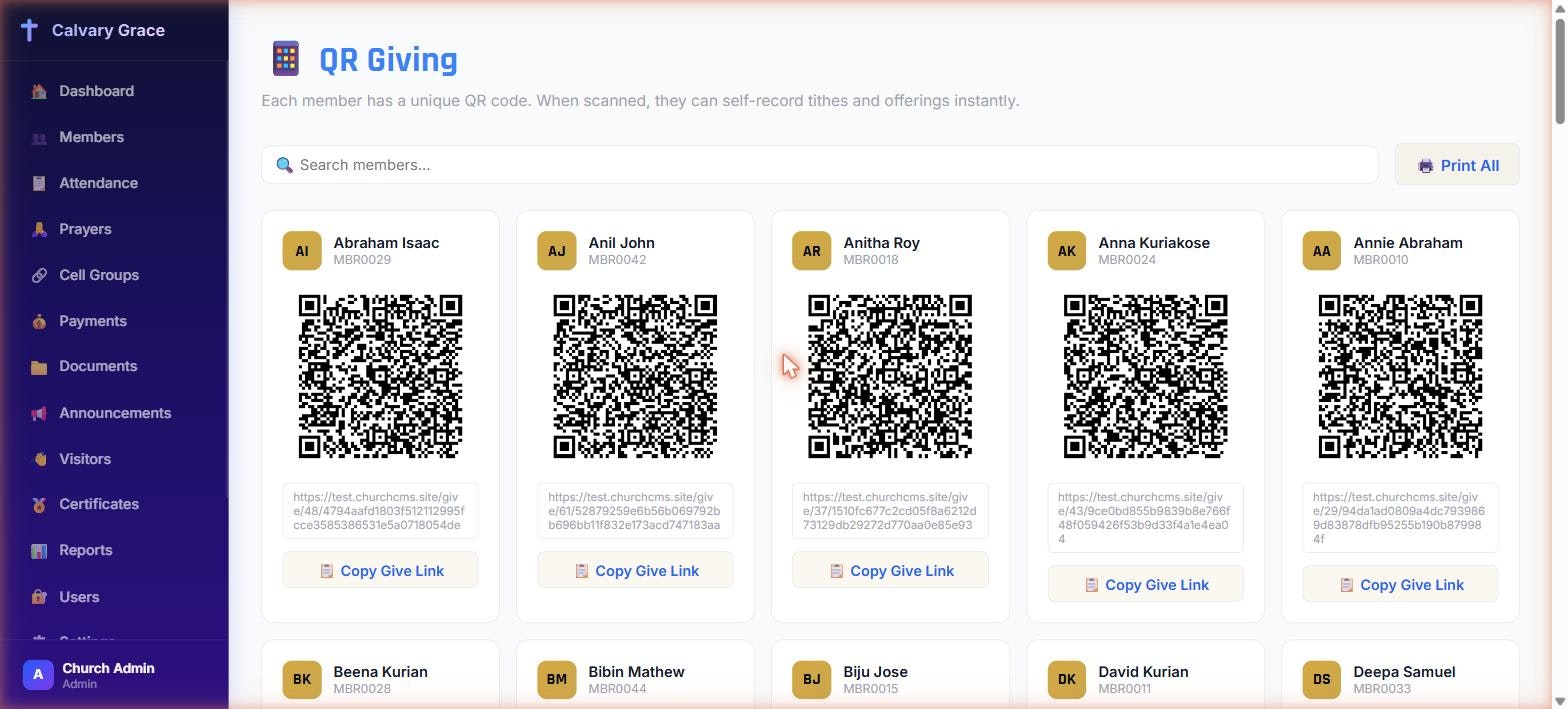Click the Dashboard house icon in sidebar
The height and width of the screenshot is (709, 1568).
39,92
